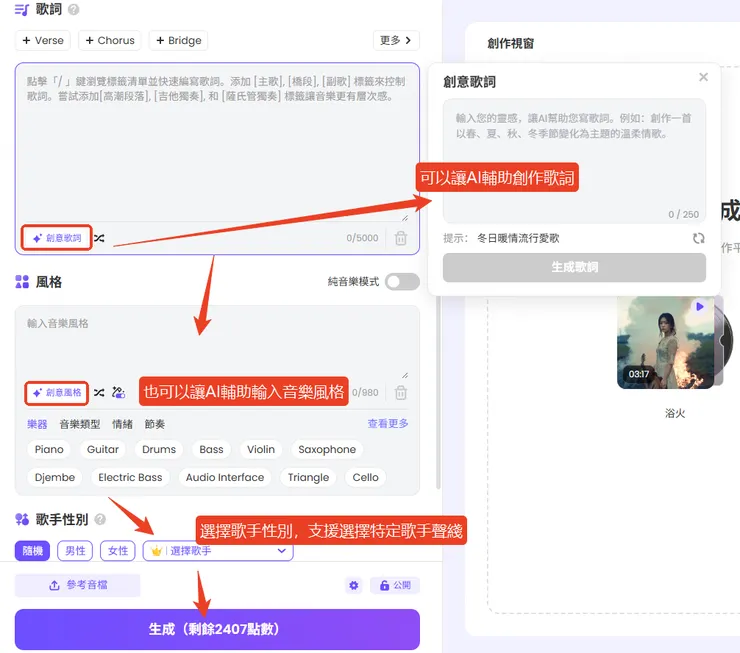This screenshot has width=740, height=653.
Task: Select the Bass tag
Action: pos(211,449)
